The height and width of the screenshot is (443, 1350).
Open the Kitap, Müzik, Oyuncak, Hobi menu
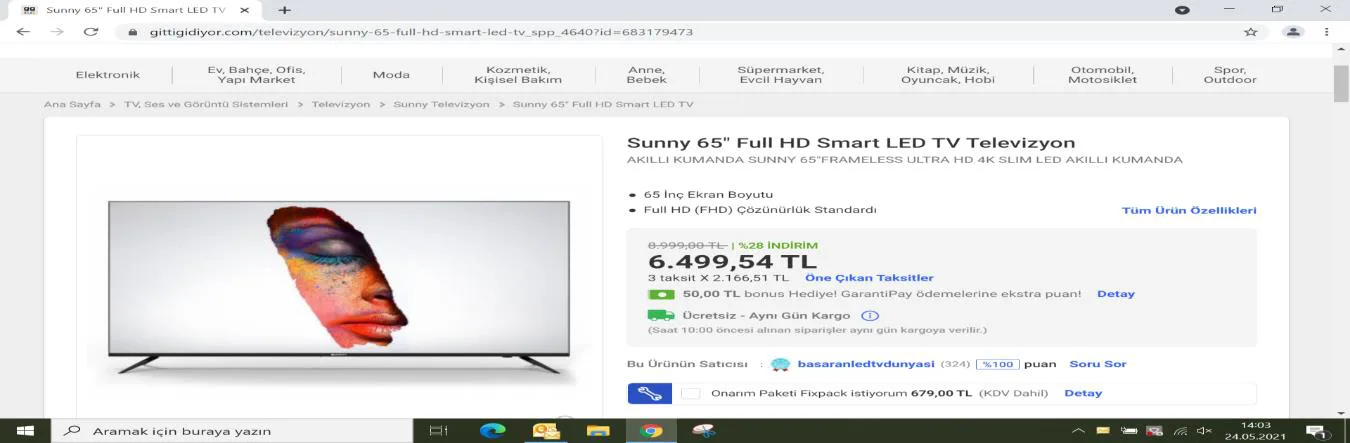point(948,75)
